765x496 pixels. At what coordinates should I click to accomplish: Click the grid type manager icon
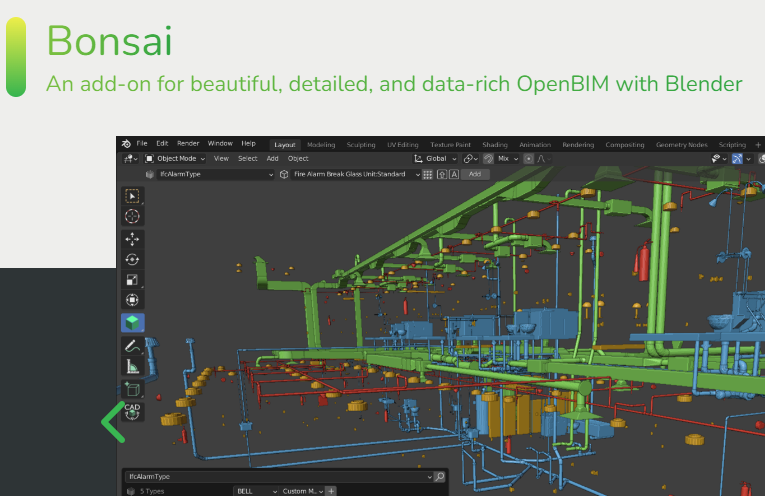click(x=427, y=174)
